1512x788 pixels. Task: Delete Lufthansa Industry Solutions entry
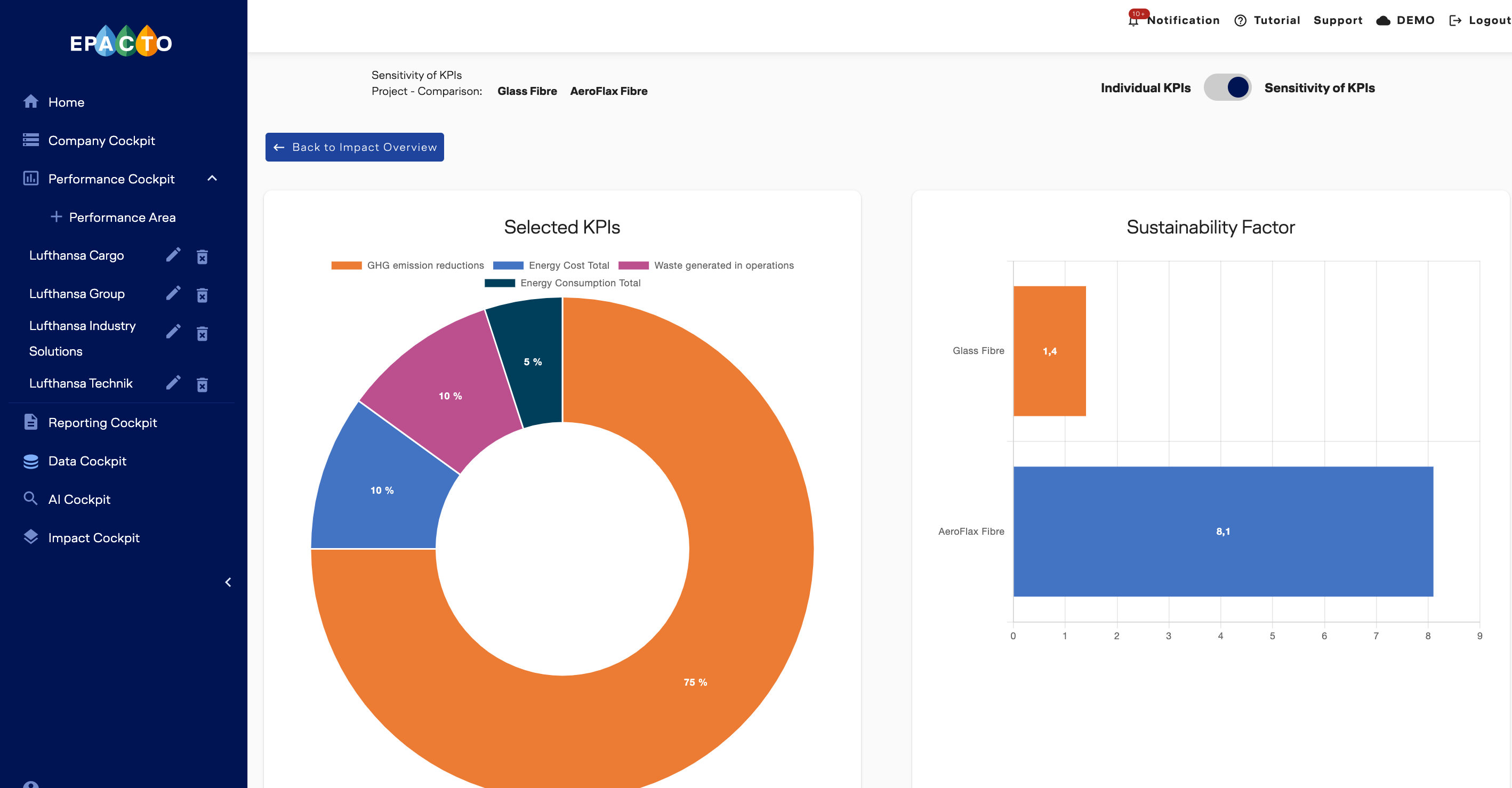click(x=202, y=334)
